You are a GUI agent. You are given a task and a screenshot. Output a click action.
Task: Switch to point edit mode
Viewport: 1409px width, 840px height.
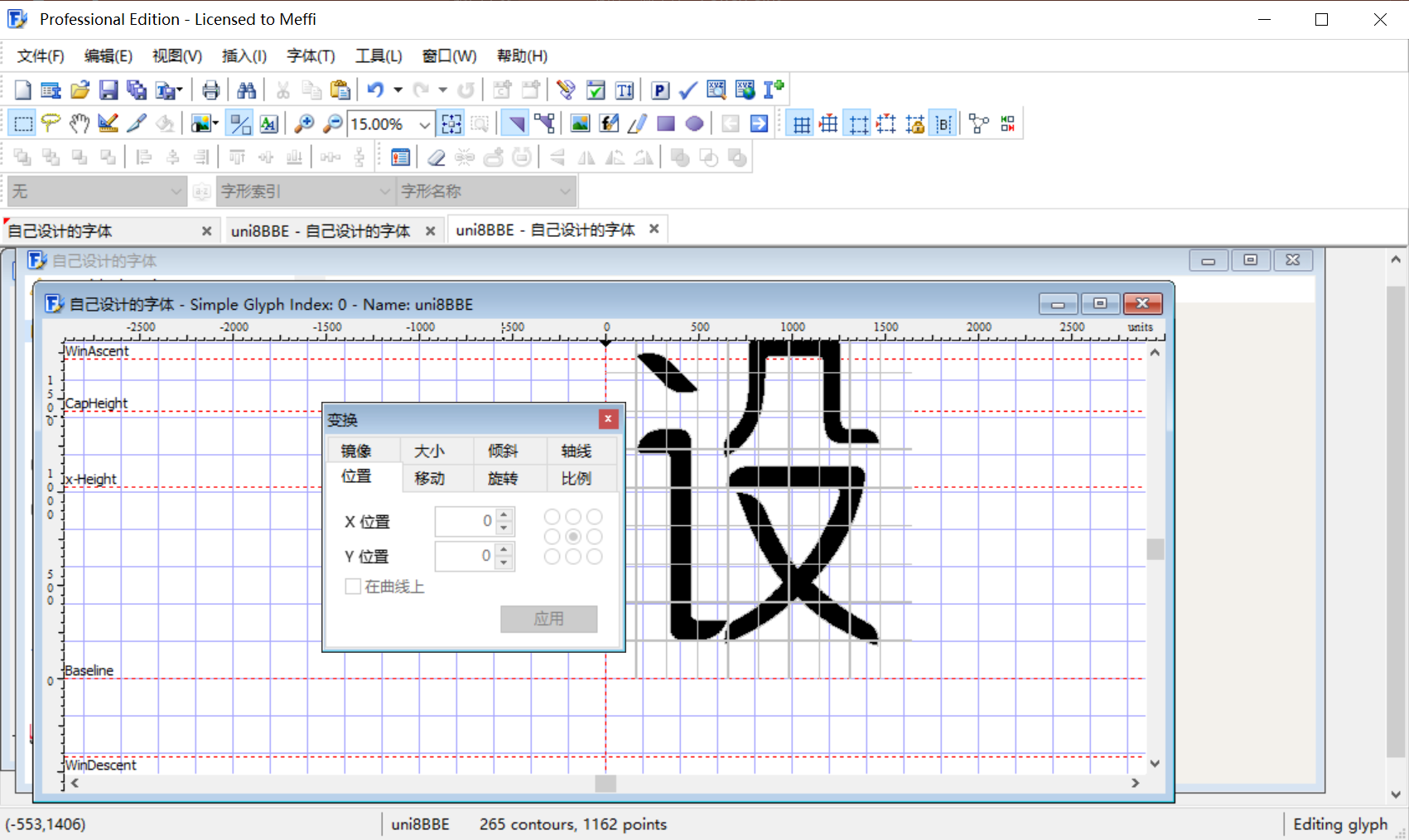[x=544, y=124]
